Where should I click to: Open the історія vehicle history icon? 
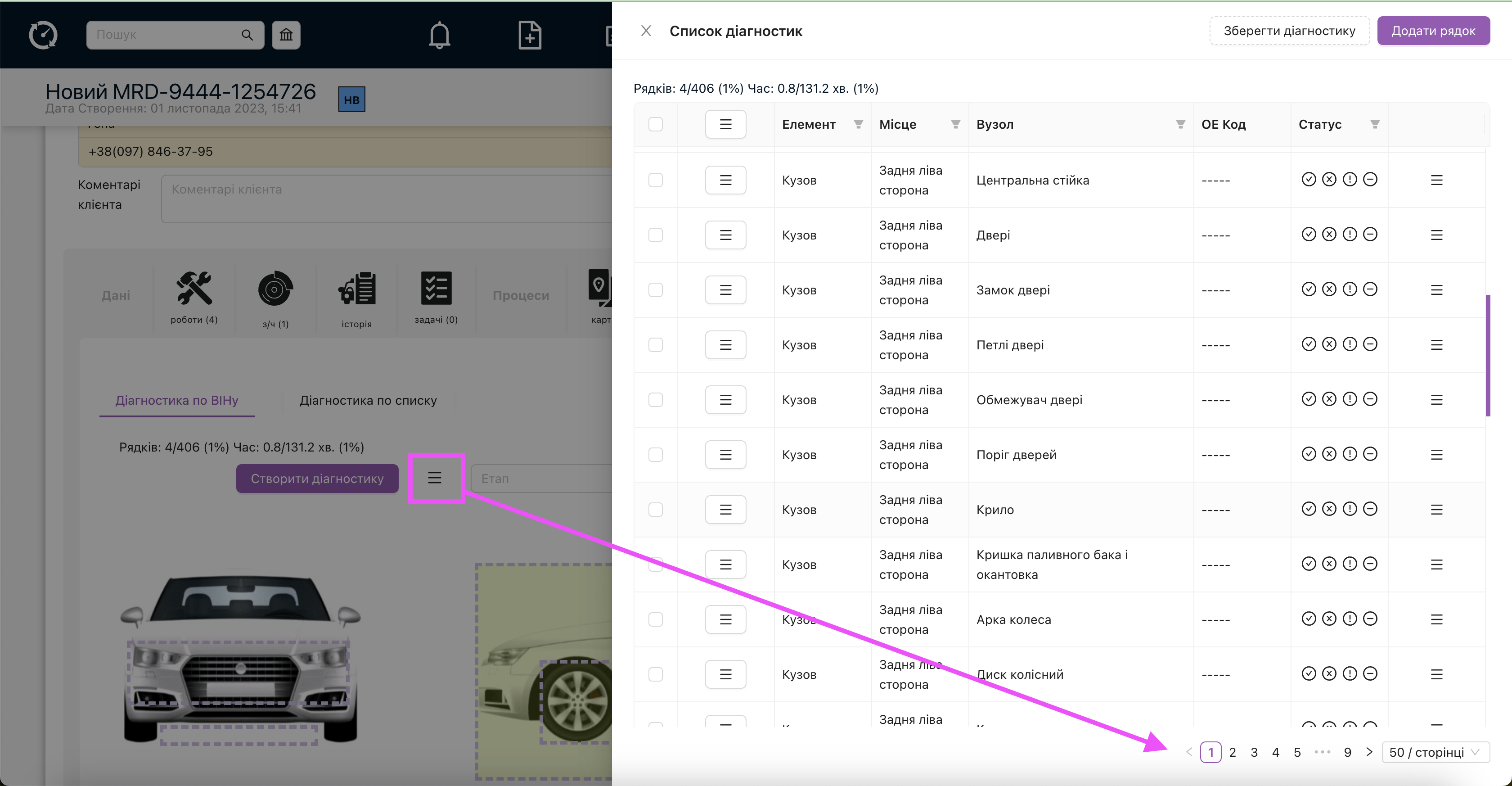(357, 288)
